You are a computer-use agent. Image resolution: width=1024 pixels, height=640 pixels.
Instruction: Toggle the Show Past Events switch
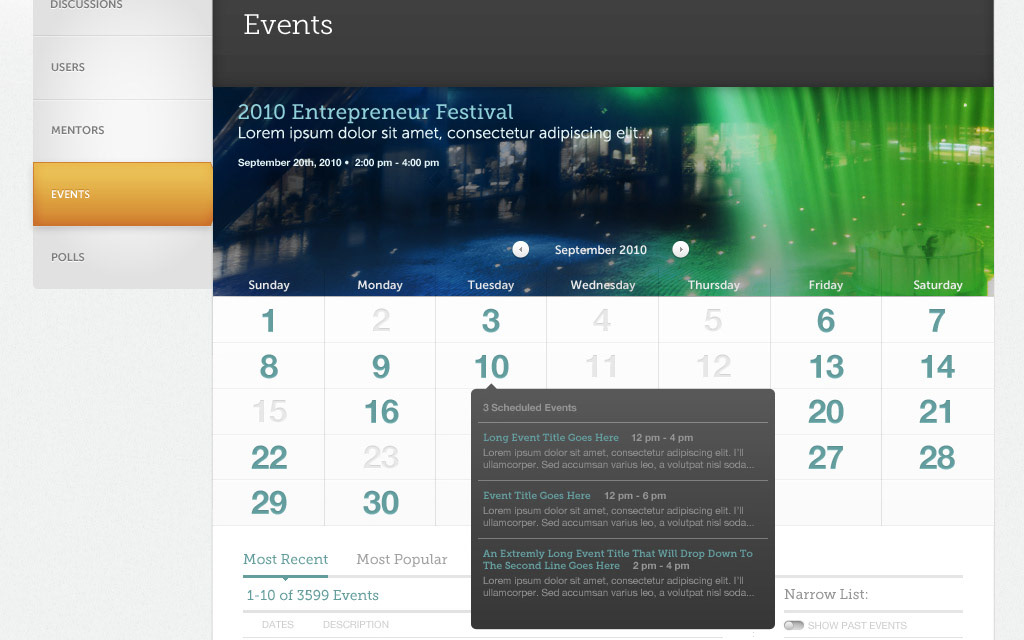pos(794,625)
